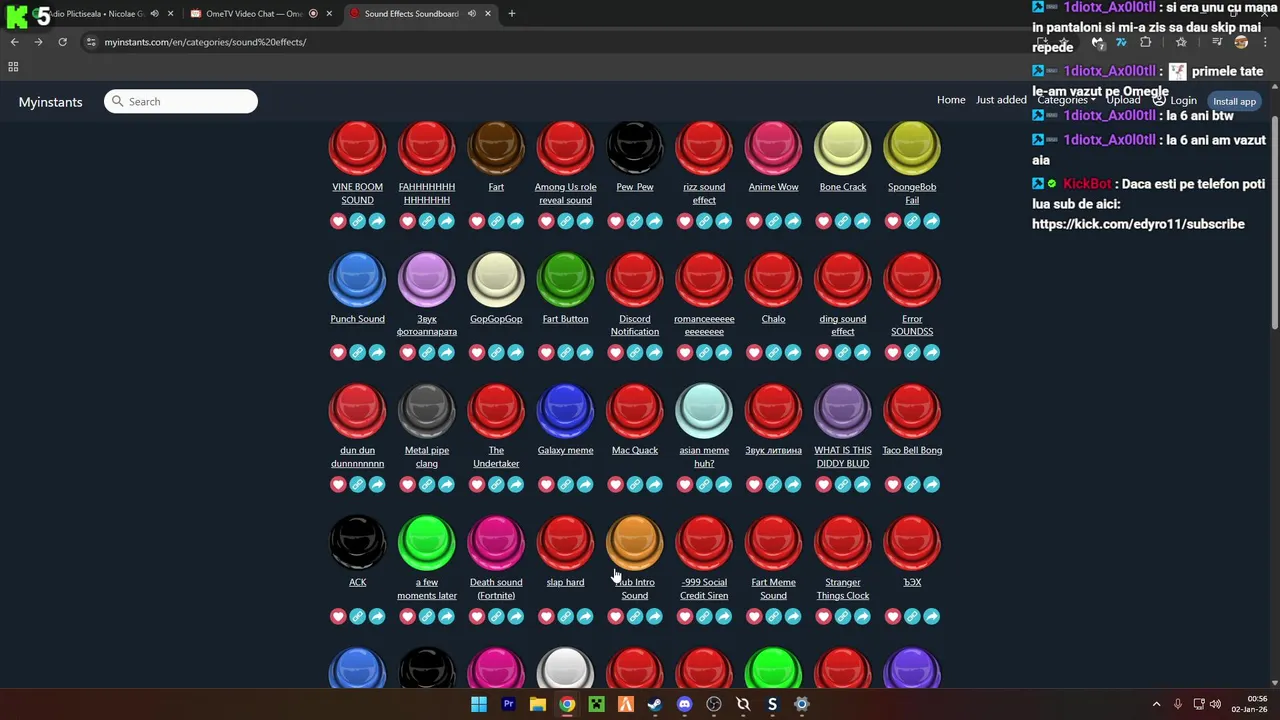Play the SpongeBob Fail sound button
Viewport: 1280px width, 720px height.
coord(912,148)
